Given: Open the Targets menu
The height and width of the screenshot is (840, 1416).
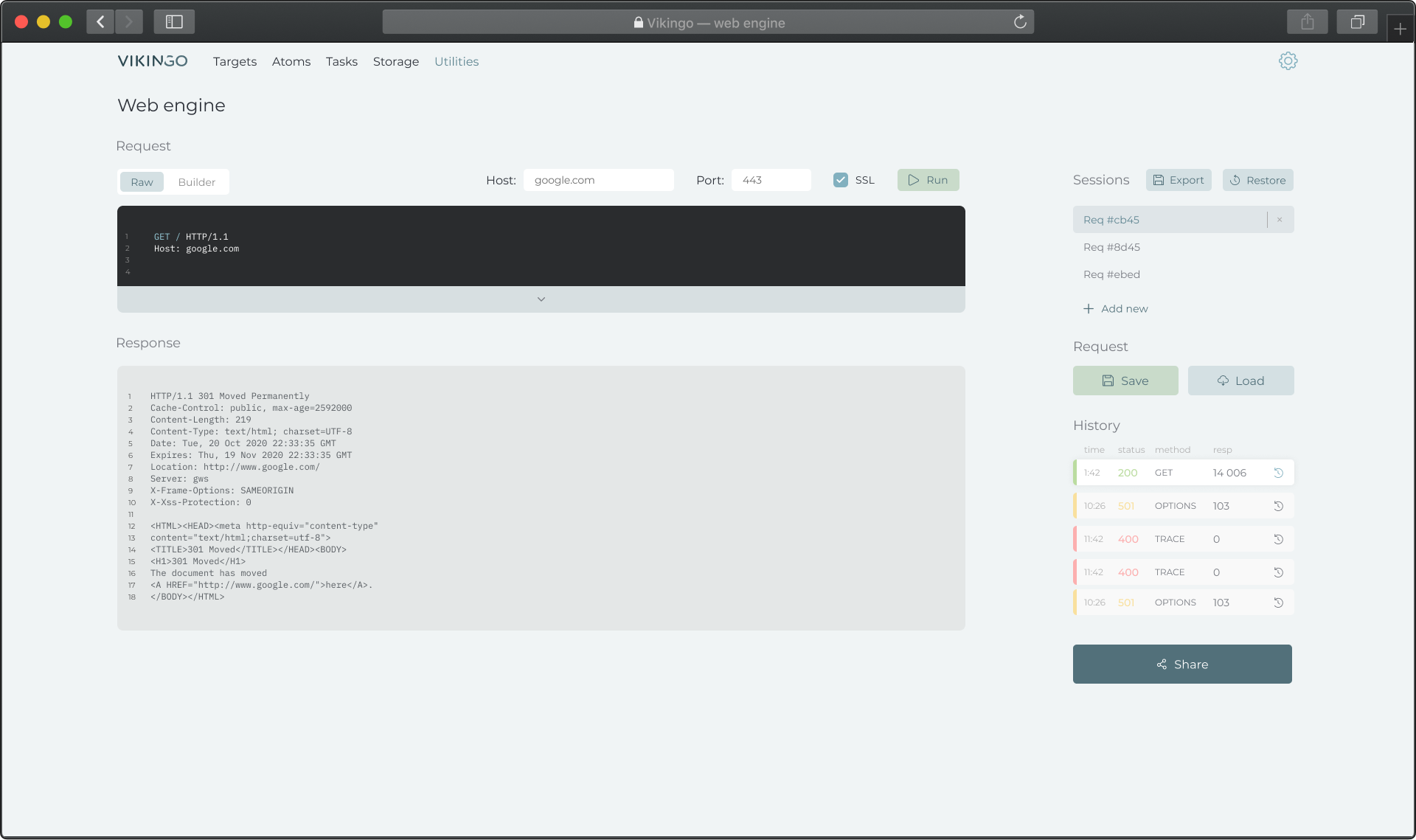Looking at the screenshot, I should click(x=235, y=62).
